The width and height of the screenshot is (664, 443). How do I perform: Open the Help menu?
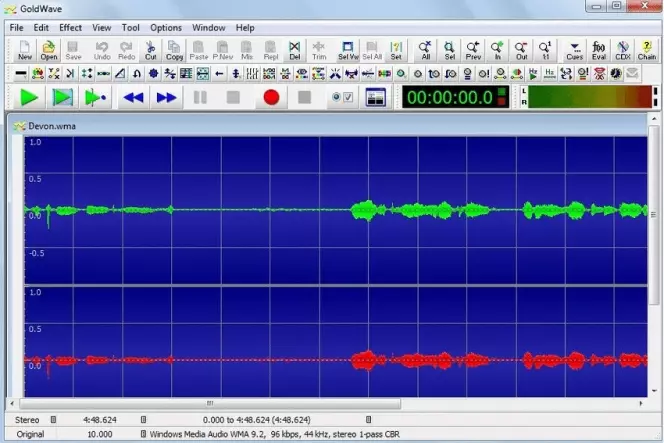[245, 28]
